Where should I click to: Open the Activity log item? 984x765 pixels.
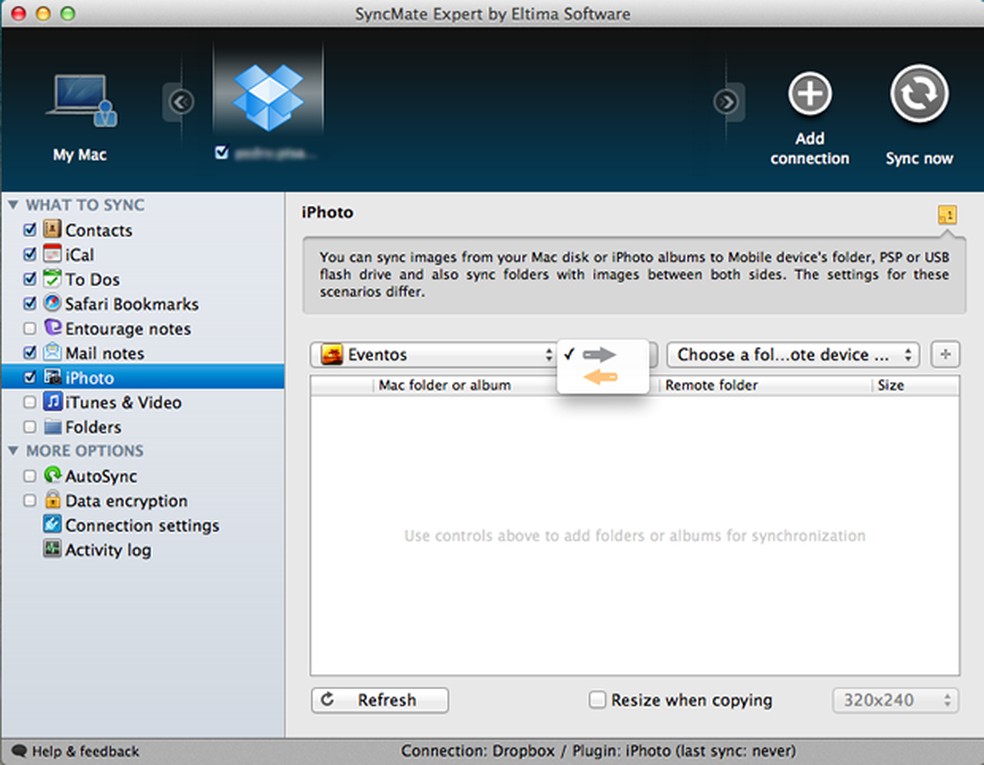coord(108,550)
